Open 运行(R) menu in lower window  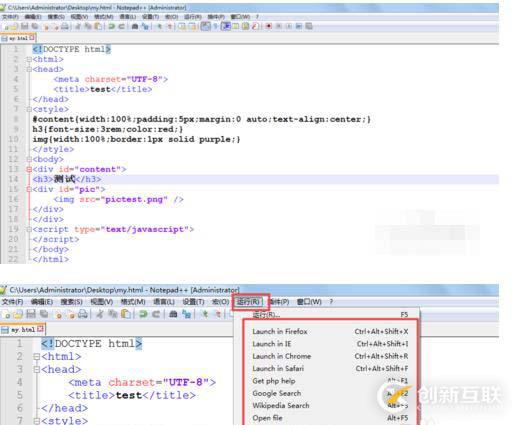click(x=248, y=302)
